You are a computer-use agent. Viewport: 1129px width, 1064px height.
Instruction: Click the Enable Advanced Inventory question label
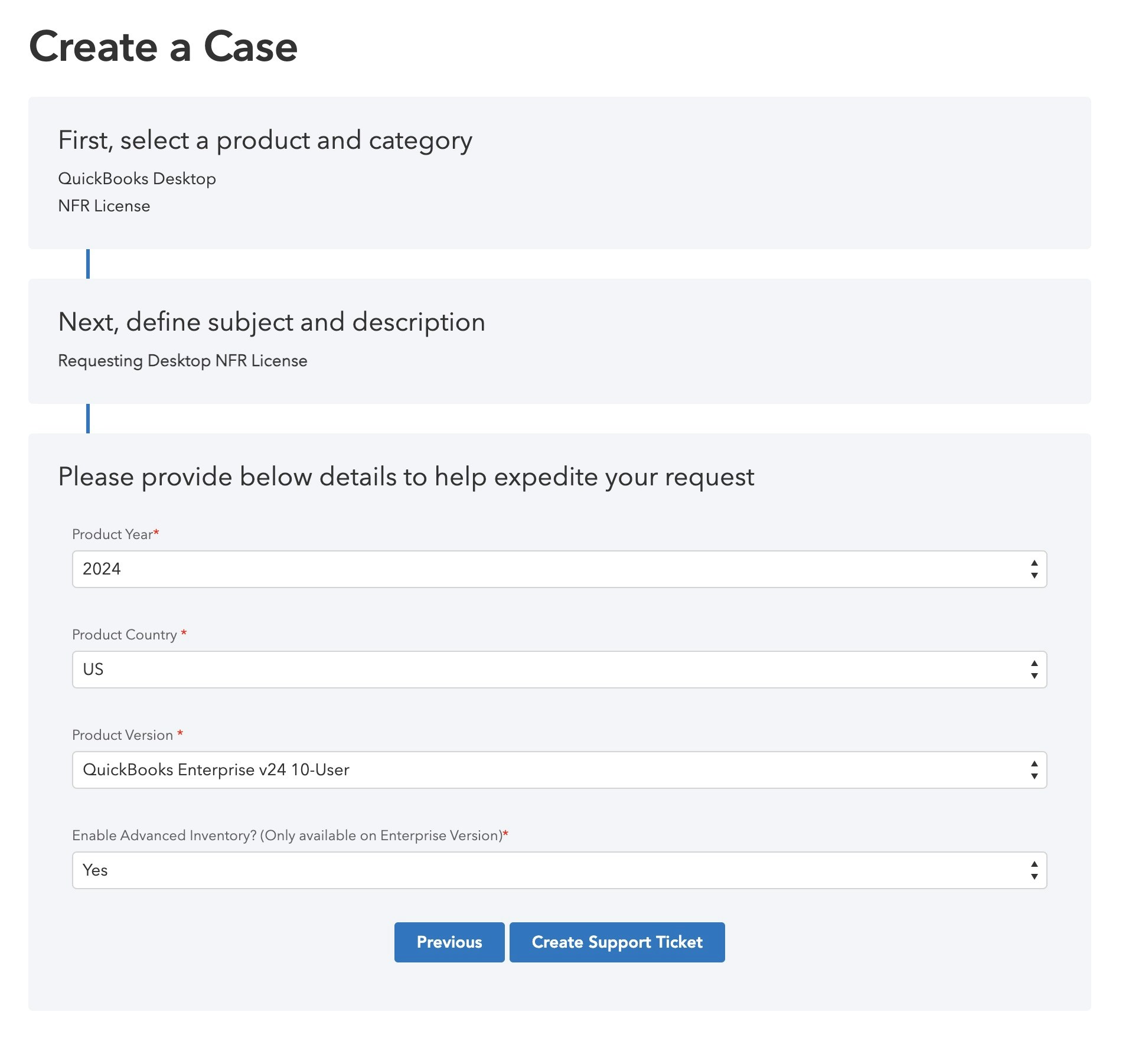tap(287, 835)
